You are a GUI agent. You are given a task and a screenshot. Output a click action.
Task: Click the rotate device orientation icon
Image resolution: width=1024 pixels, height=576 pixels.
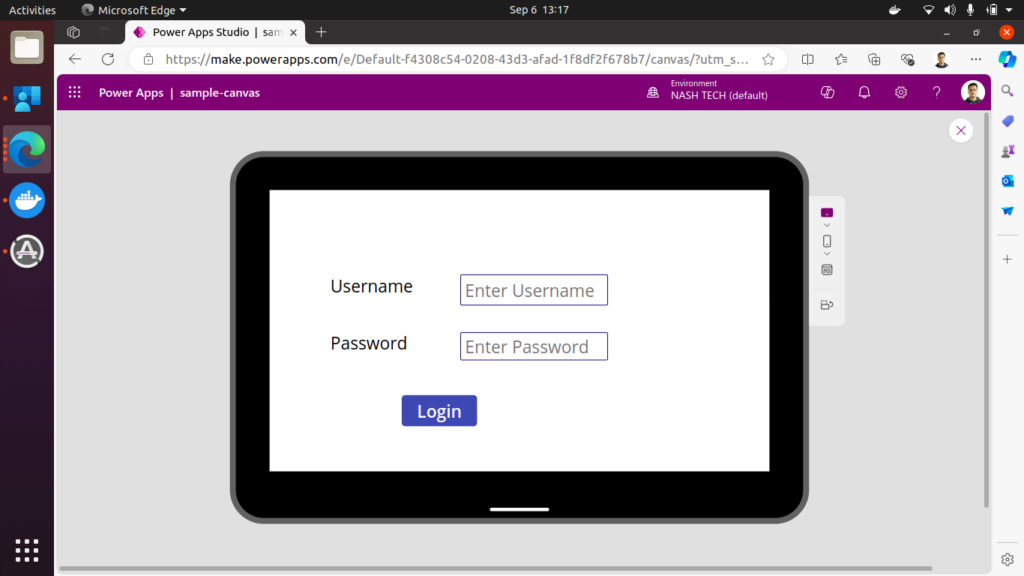coord(827,306)
